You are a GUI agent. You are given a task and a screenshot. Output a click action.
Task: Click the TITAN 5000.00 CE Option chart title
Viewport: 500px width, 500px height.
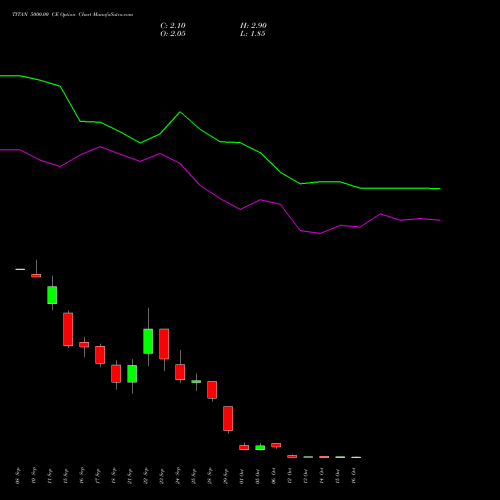coord(72,15)
